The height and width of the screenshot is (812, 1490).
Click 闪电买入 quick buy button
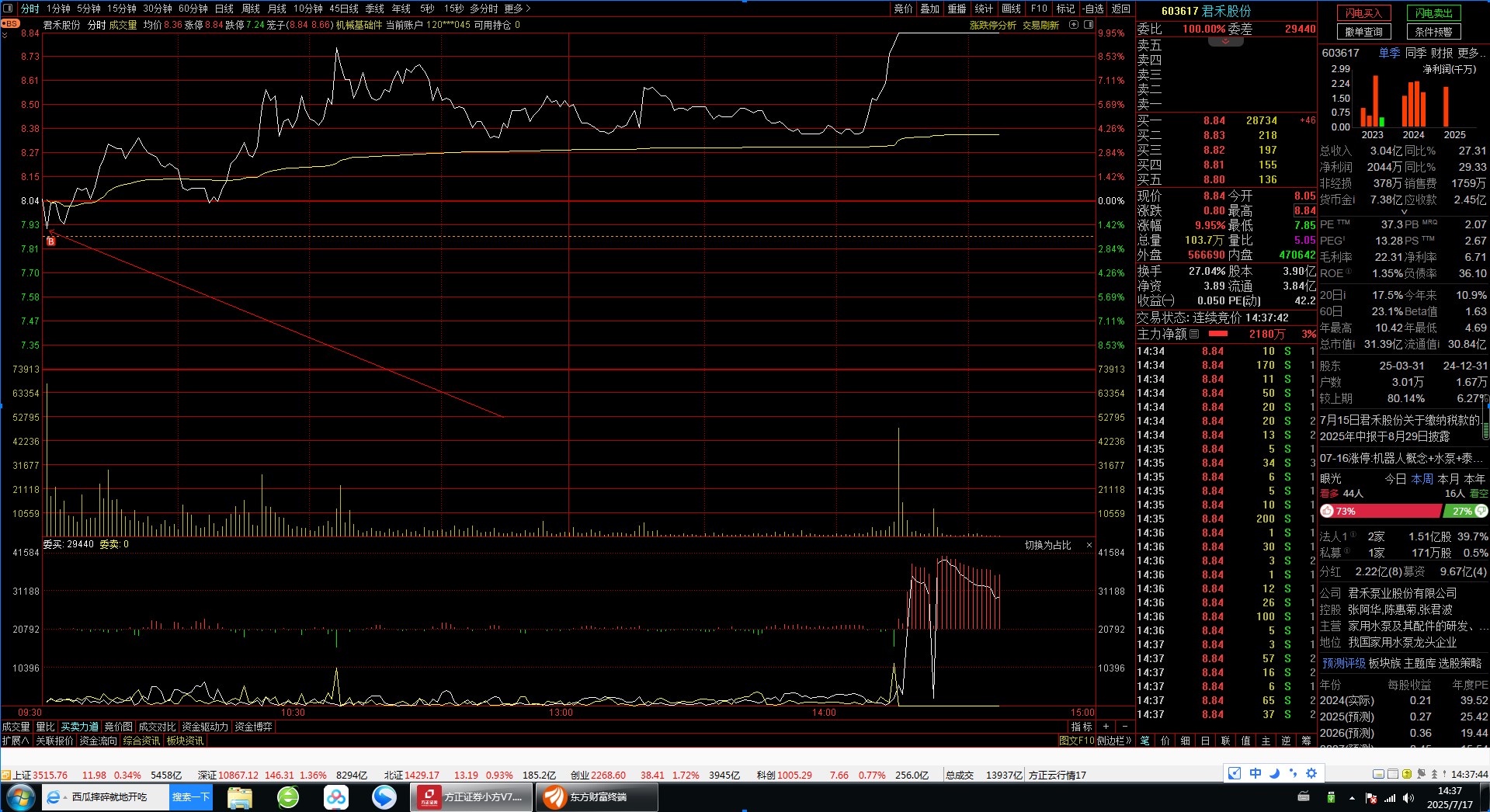1363,13
